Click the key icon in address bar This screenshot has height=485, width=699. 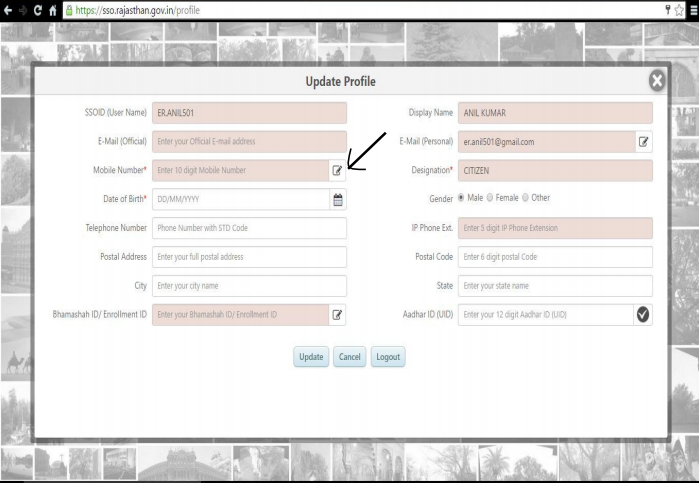pyautogui.click(x=668, y=10)
